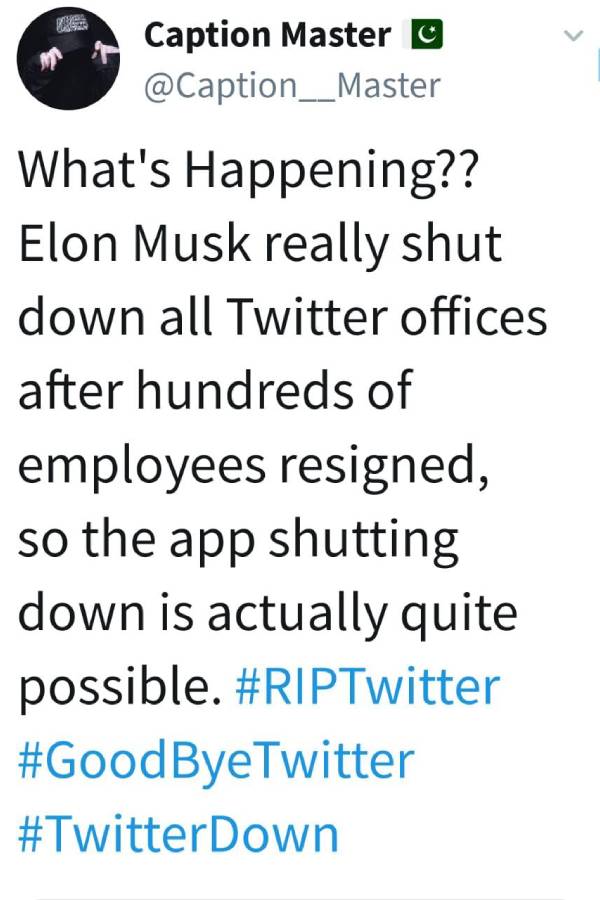Click the "down all Twitter offices" line
Image resolution: width=600 pixels, height=900 pixels.
283,318
